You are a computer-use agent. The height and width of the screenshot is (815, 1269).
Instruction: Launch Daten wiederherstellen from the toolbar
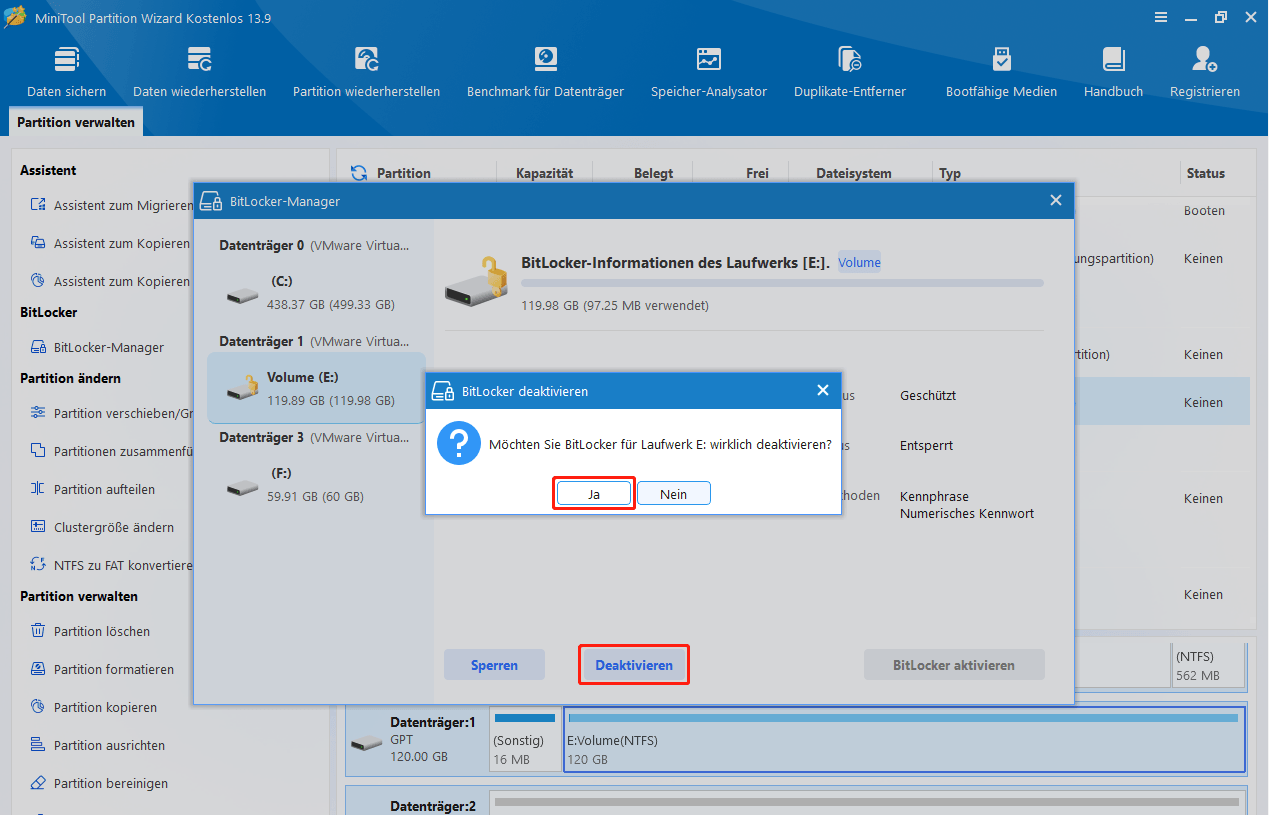(199, 72)
